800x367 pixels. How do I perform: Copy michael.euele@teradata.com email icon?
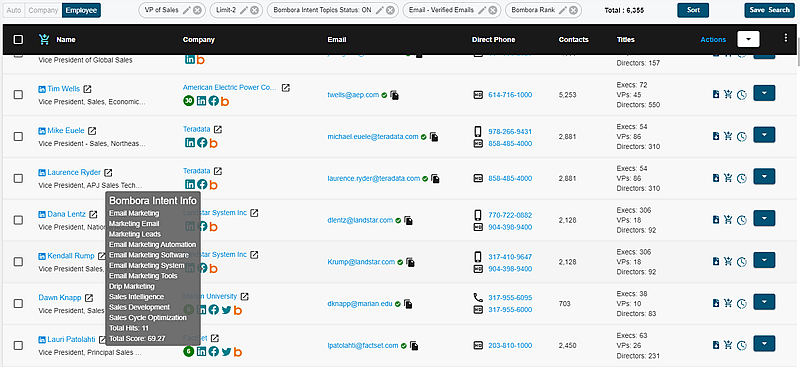coord(434,137)
